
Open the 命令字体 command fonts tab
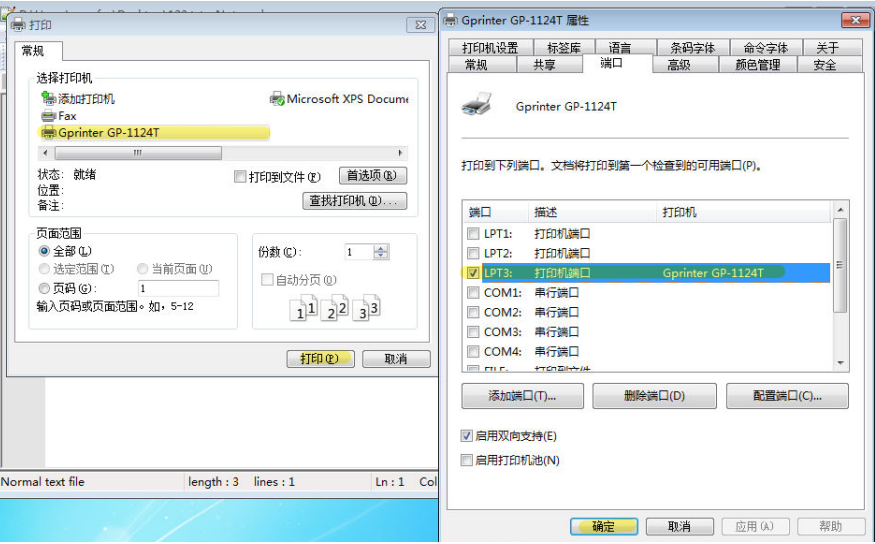[x=766, y=48]
